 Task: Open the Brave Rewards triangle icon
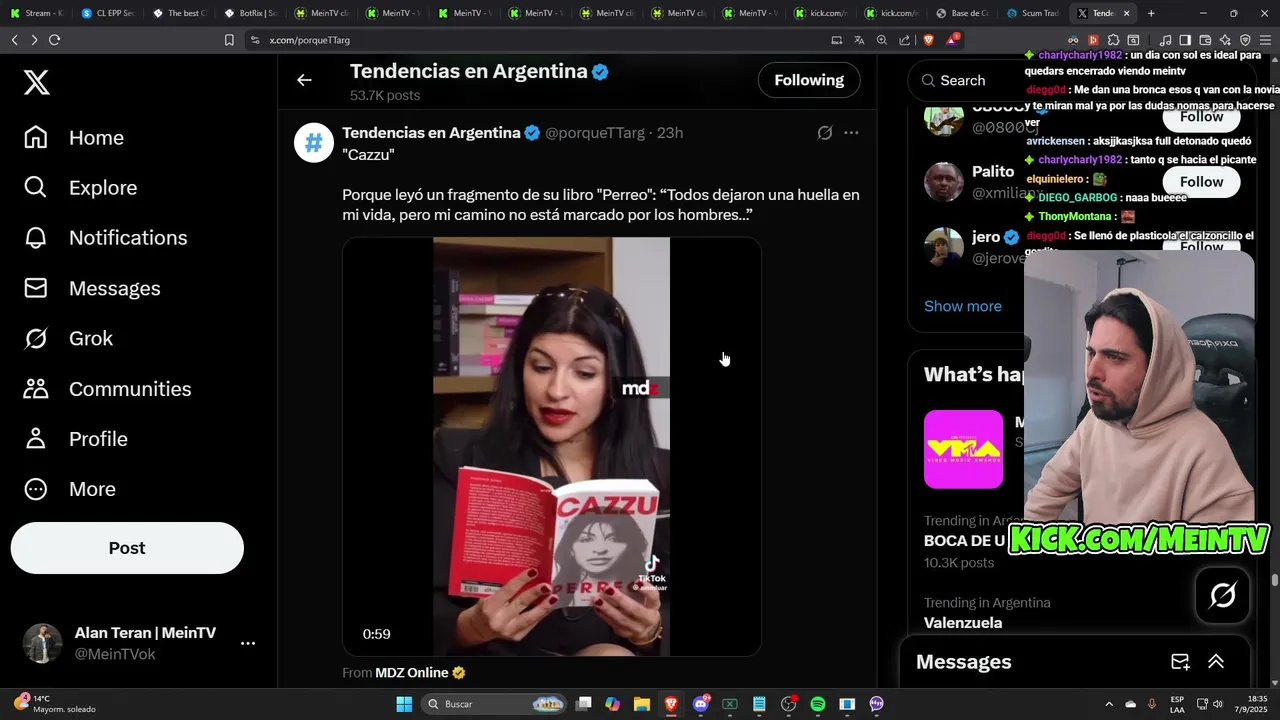[952, 40]
